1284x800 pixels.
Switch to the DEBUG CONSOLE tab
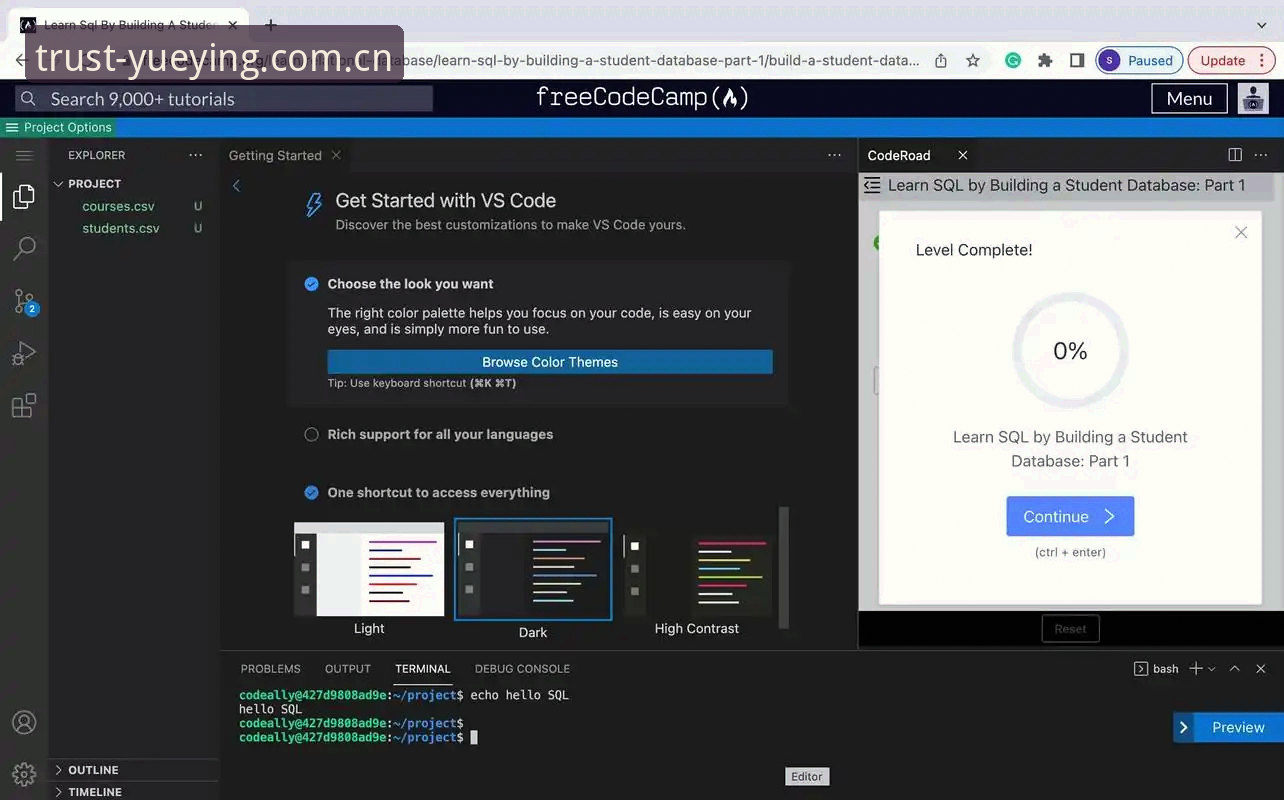click(x=522, y=669)
